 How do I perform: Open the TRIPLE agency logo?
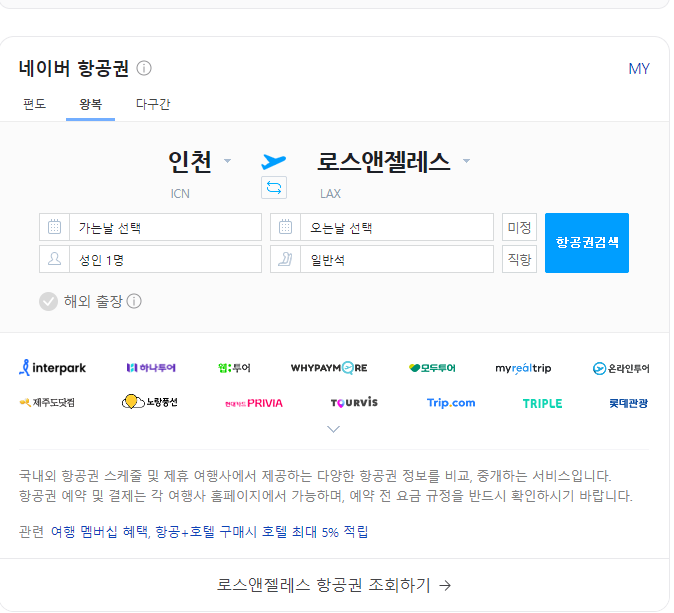coord(542,403)
